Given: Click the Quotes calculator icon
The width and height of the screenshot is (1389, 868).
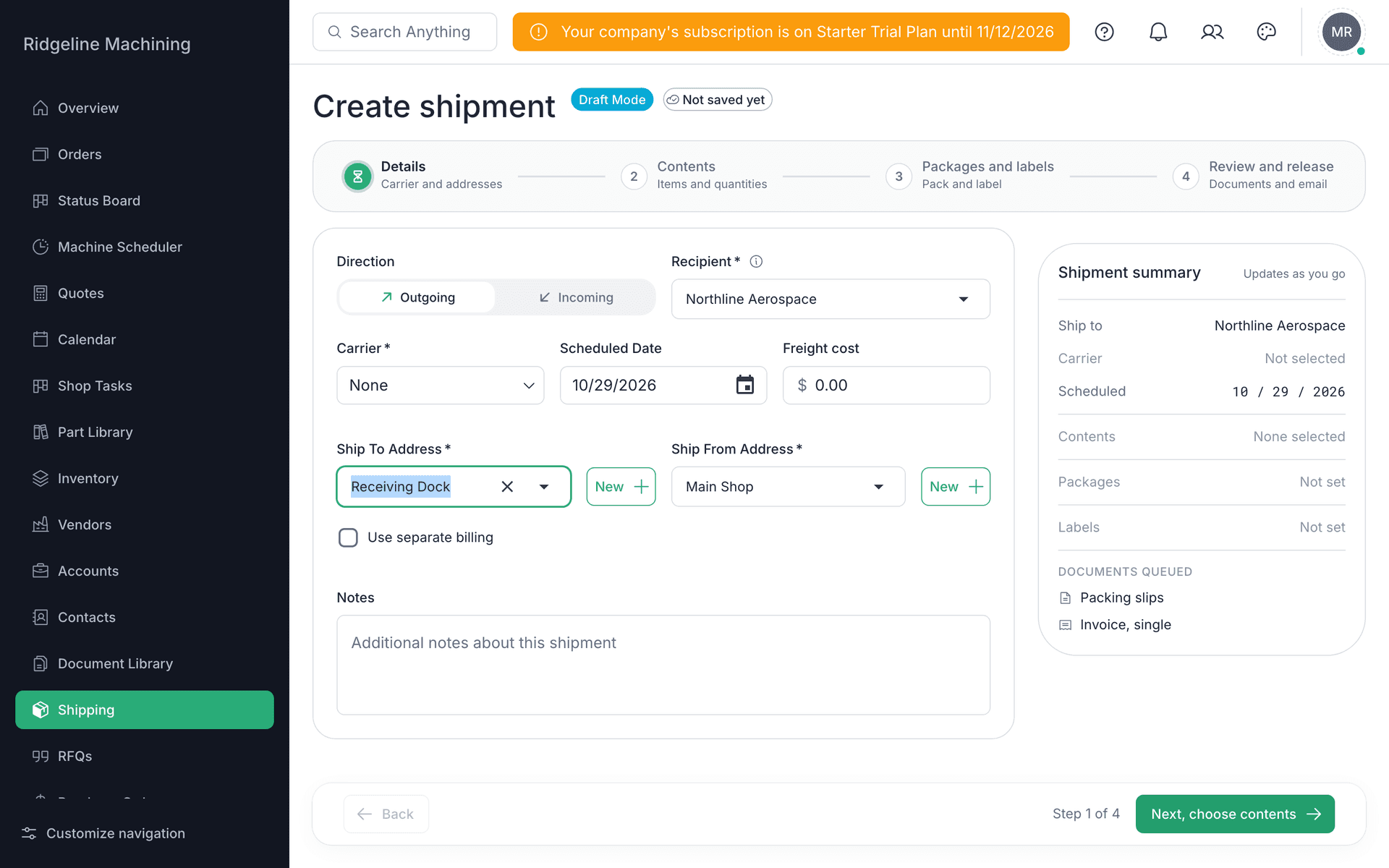Looking at the screenshot, I should 41,293.
